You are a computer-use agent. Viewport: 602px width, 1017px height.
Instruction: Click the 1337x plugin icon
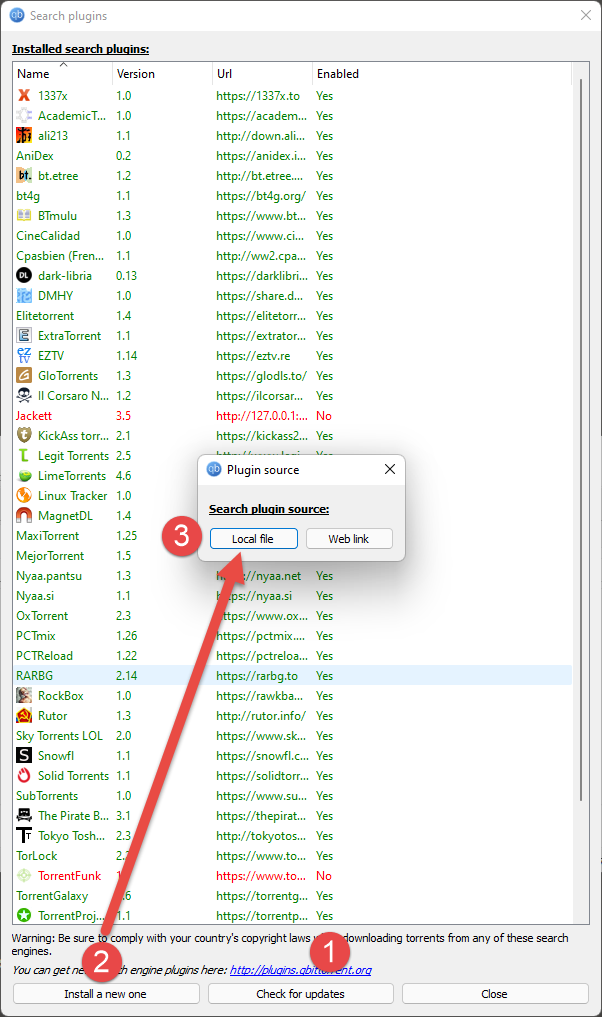pos(24,95)
